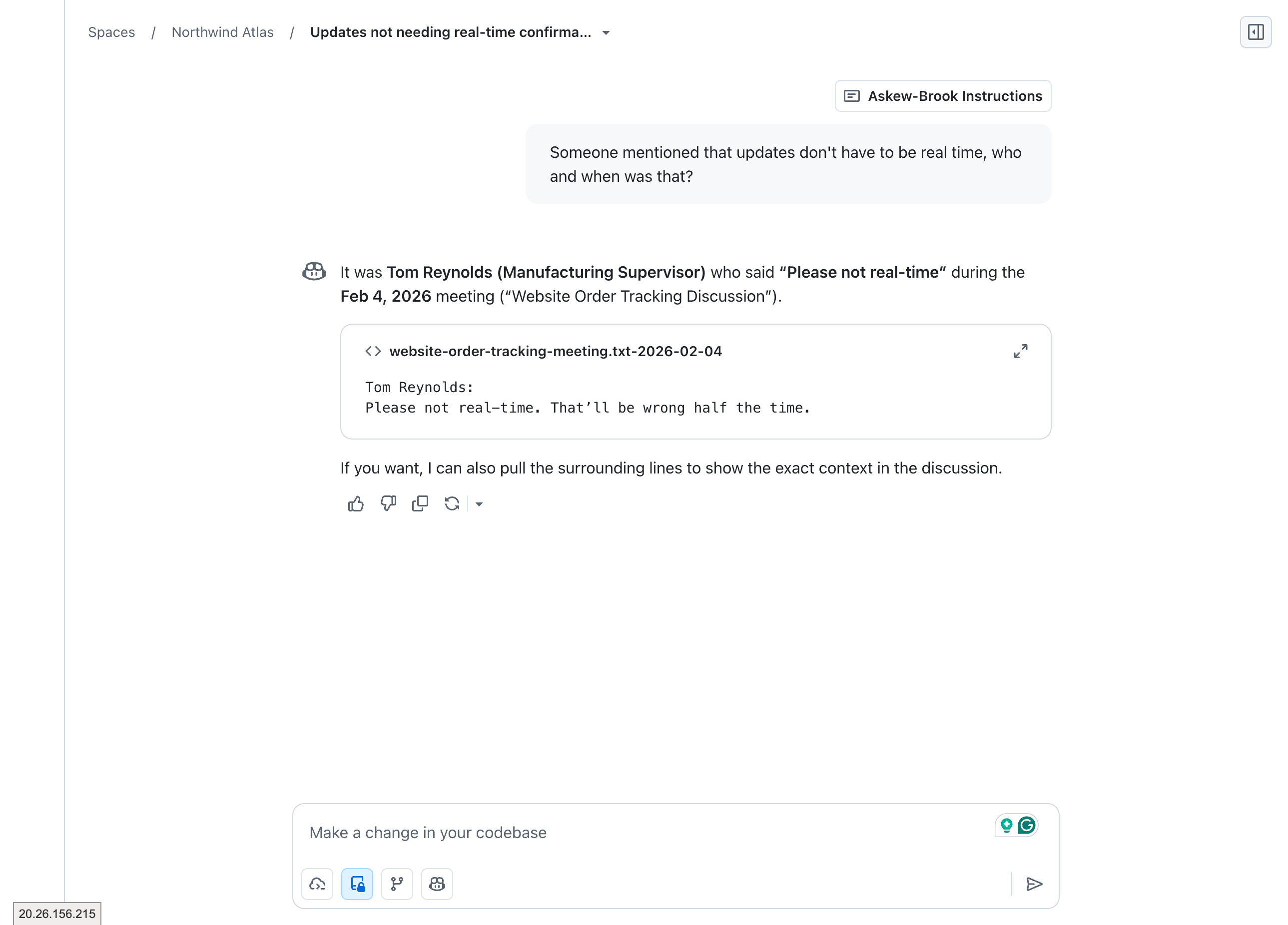Copy the assistant's answer
This screenshot has width=1288, height=925.
pyautogui.click(x=420, y=503)
